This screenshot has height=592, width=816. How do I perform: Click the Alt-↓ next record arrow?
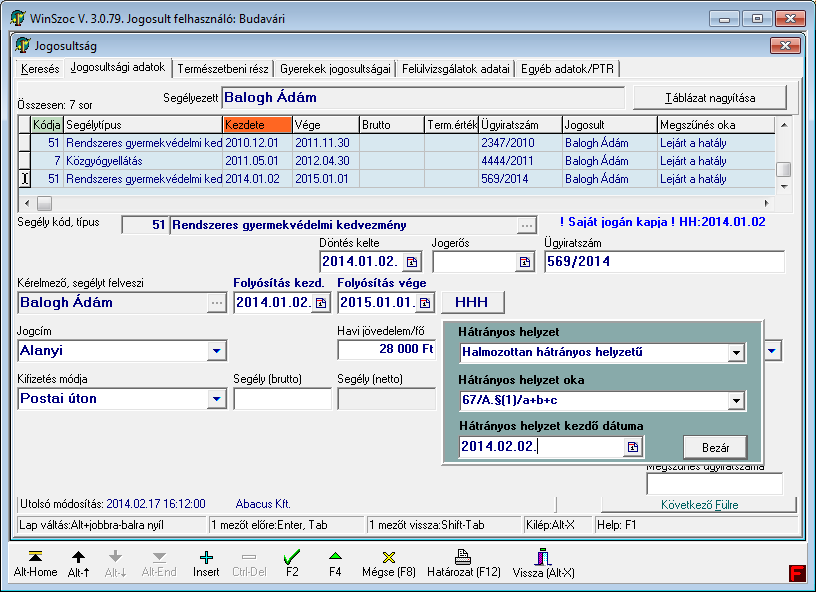pyautogui.click(x=115, y=557)
